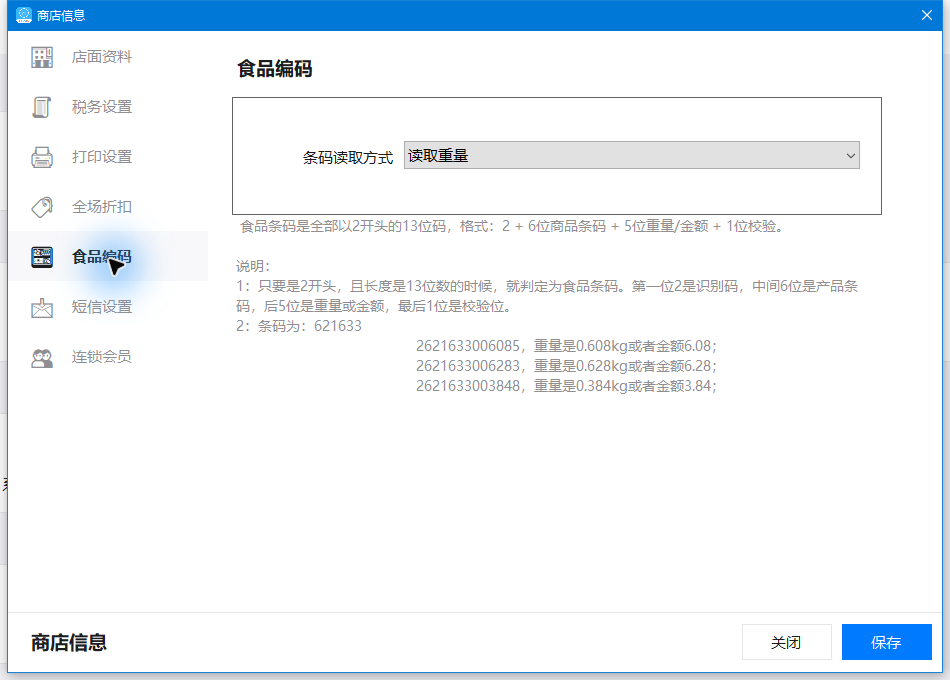Click the barcode icon for 食品编码
The image size is (950, 680).
pyautogui.click(x=42, y=257)
